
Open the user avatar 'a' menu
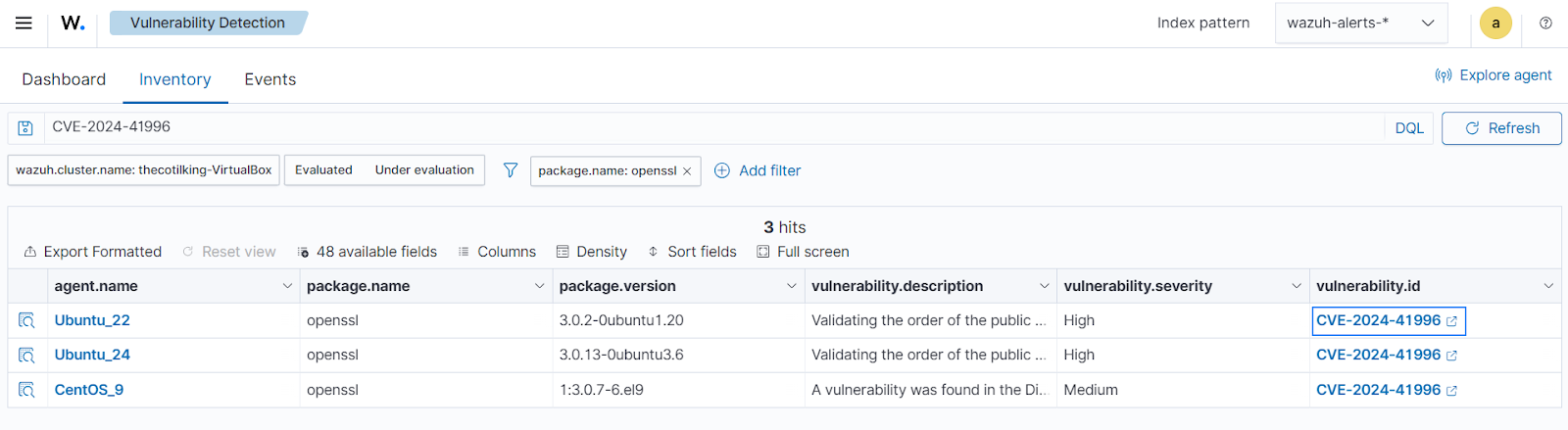[1495, 23]
